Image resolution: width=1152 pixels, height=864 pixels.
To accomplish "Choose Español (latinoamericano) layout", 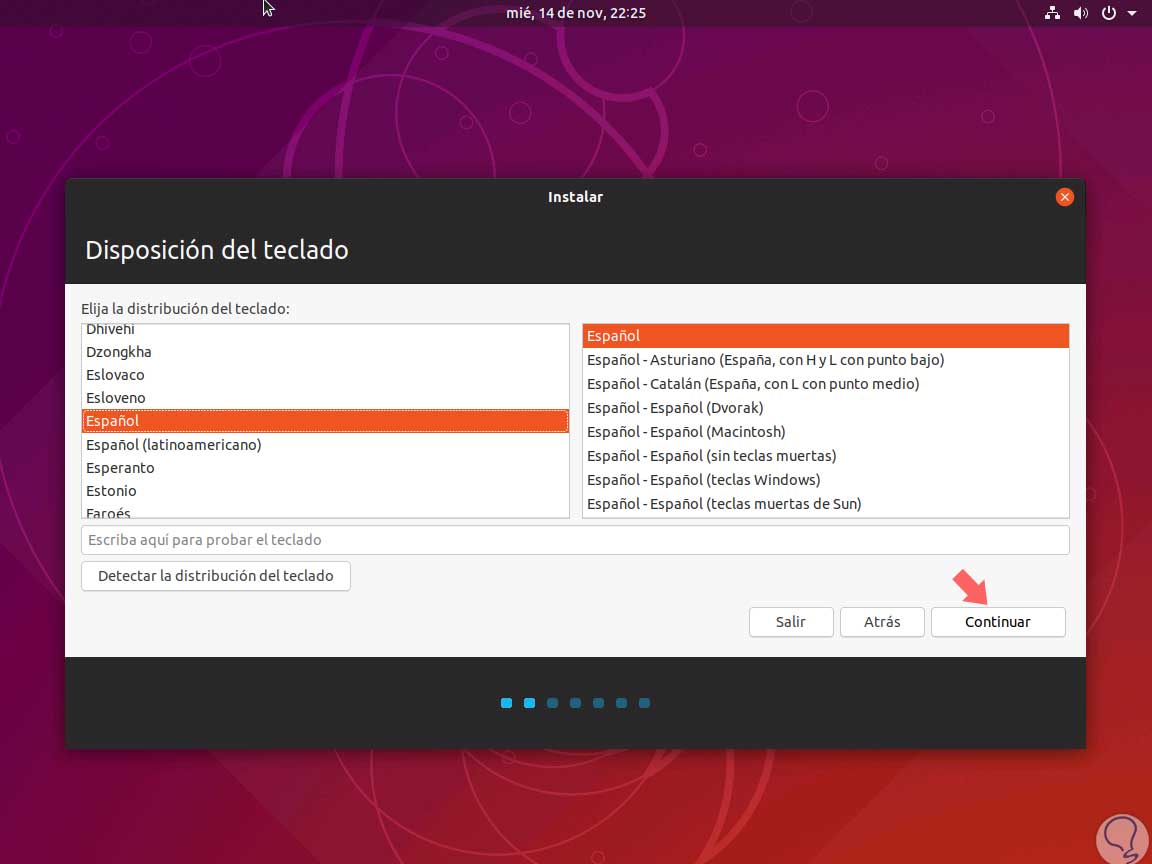I will (325, 444).
